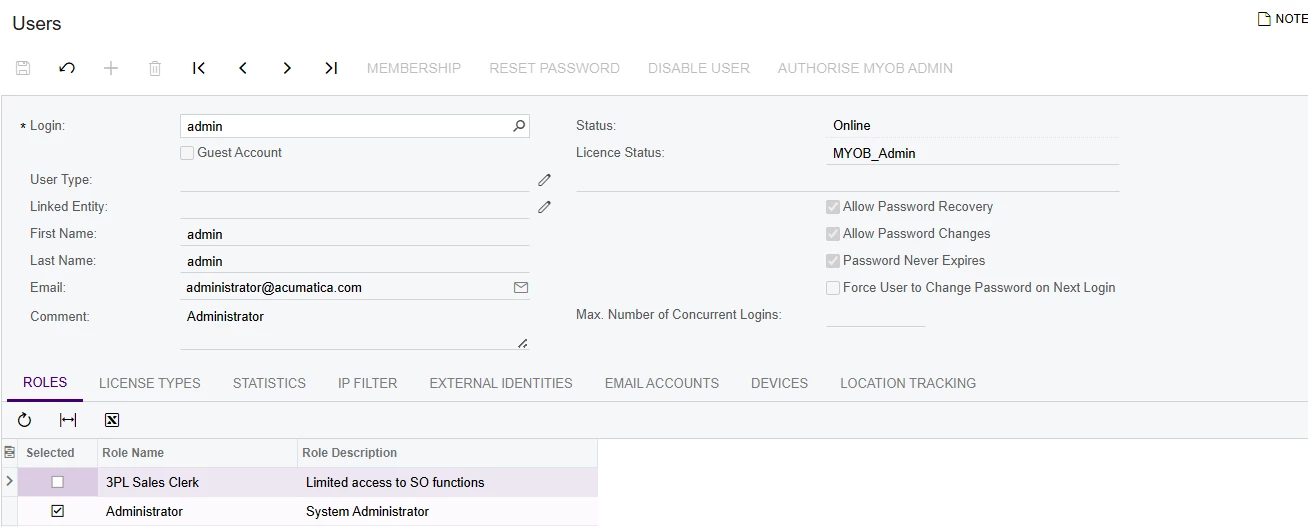Viewport: 1308px width, 527px height.
Task: Open the Login lookup search
Action: (519, 126)
